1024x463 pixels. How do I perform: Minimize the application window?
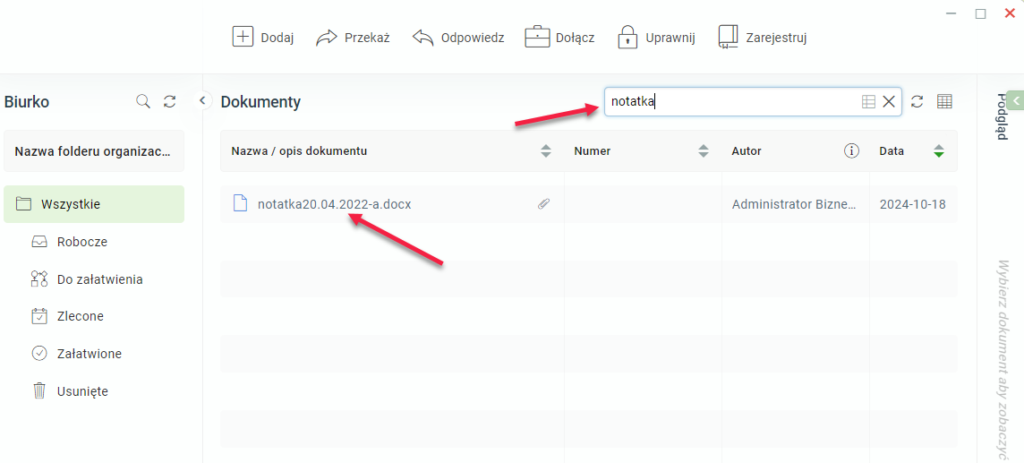click(x=953, y=14)
